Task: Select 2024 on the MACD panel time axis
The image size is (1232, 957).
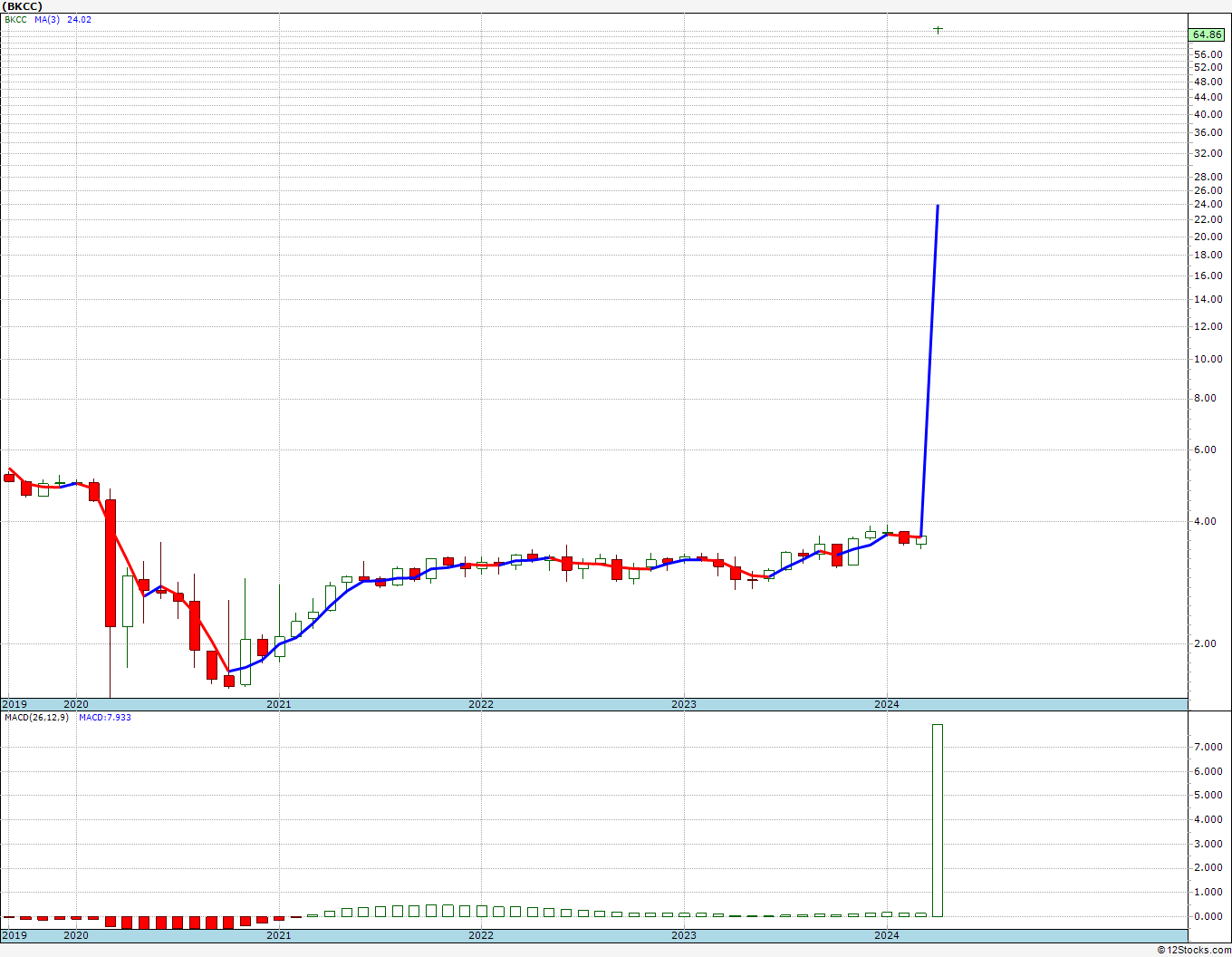Action: pyautogui.click(x=886, y=935)
